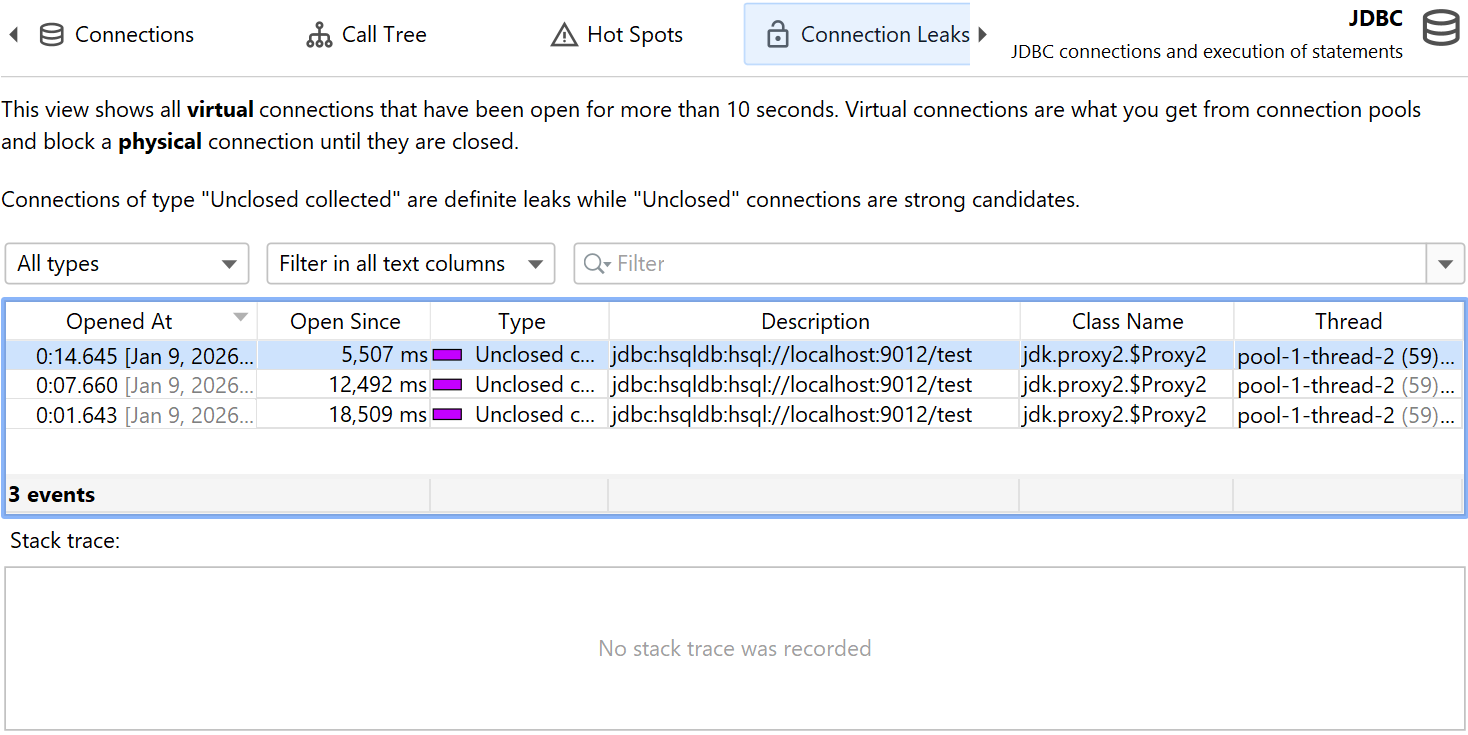The width and height of the screenshot is (1468, 735).
Task: Sort by the Open Since column header
Action: [x=344, y=322]
